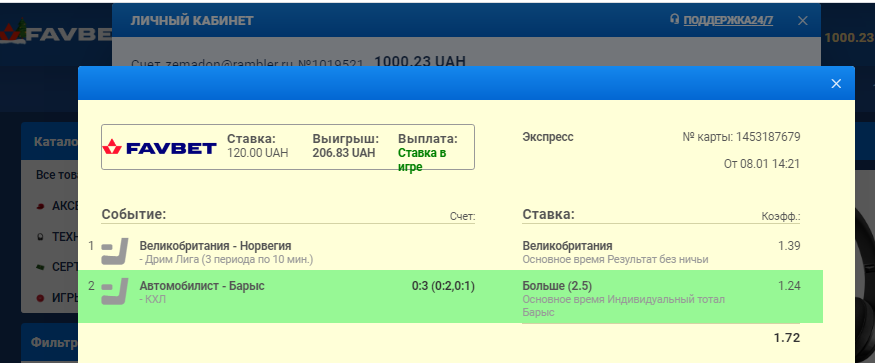Click the Дрим Лига league subtitle

226,260
